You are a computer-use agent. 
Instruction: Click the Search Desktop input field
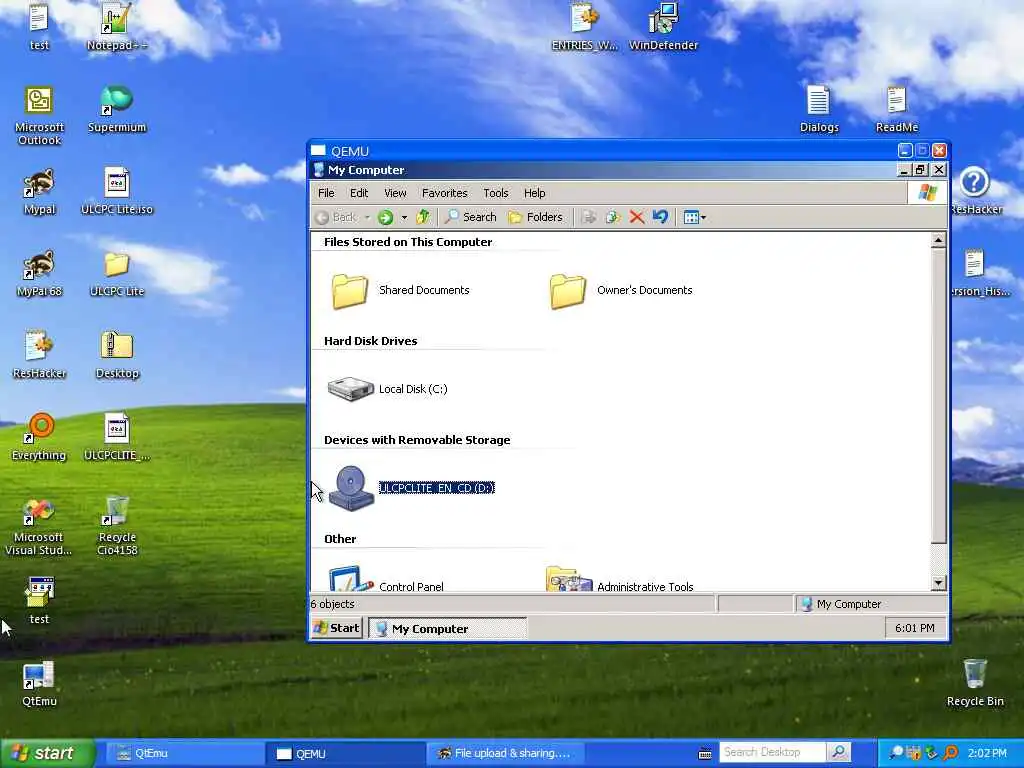coord(773,753)
